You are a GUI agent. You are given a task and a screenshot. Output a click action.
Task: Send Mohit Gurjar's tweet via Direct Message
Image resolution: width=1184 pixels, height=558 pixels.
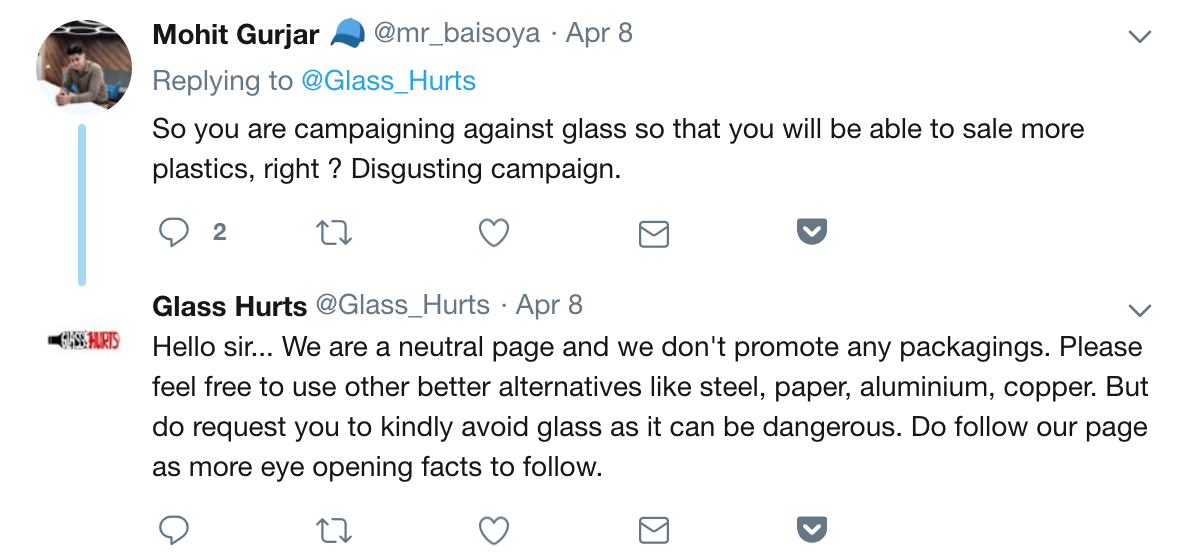click(x=653, y=234)
